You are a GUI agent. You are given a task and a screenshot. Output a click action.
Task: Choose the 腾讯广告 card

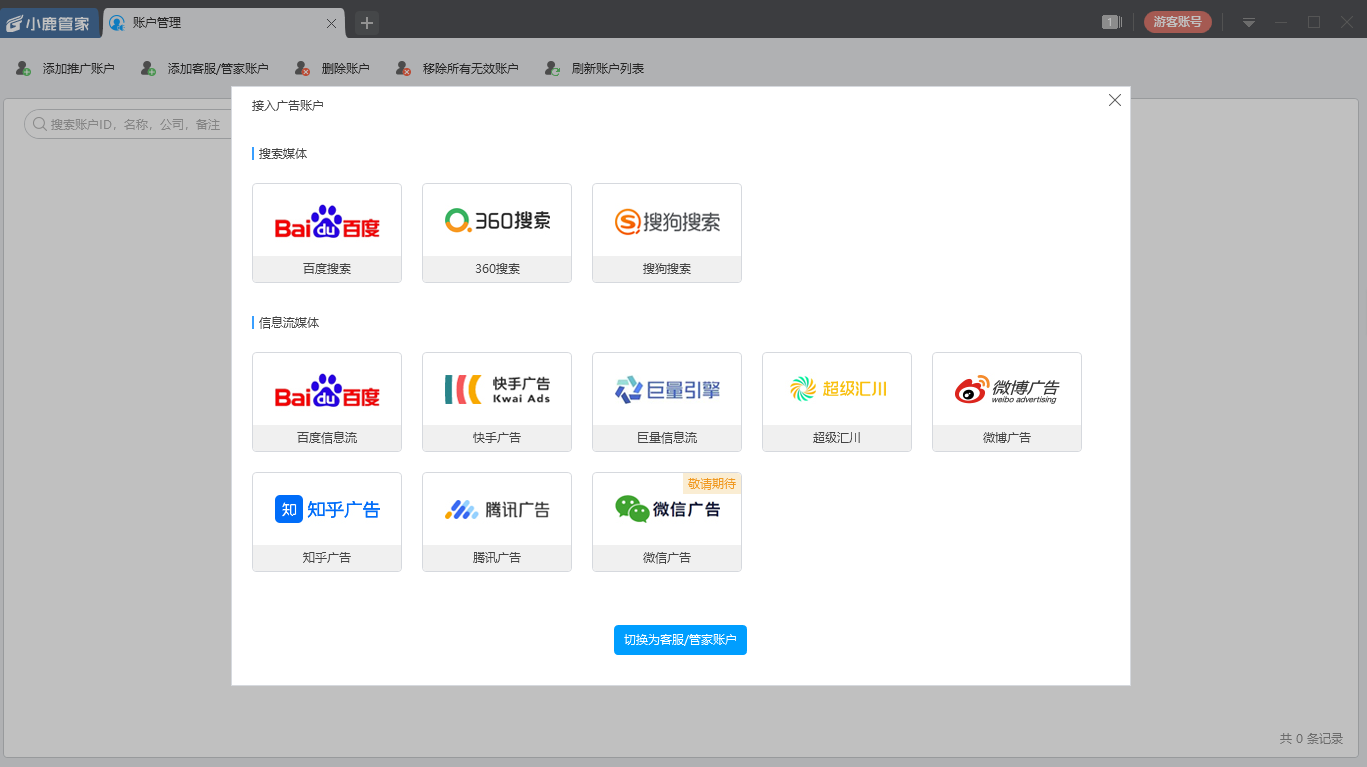[x=497, y=522]
